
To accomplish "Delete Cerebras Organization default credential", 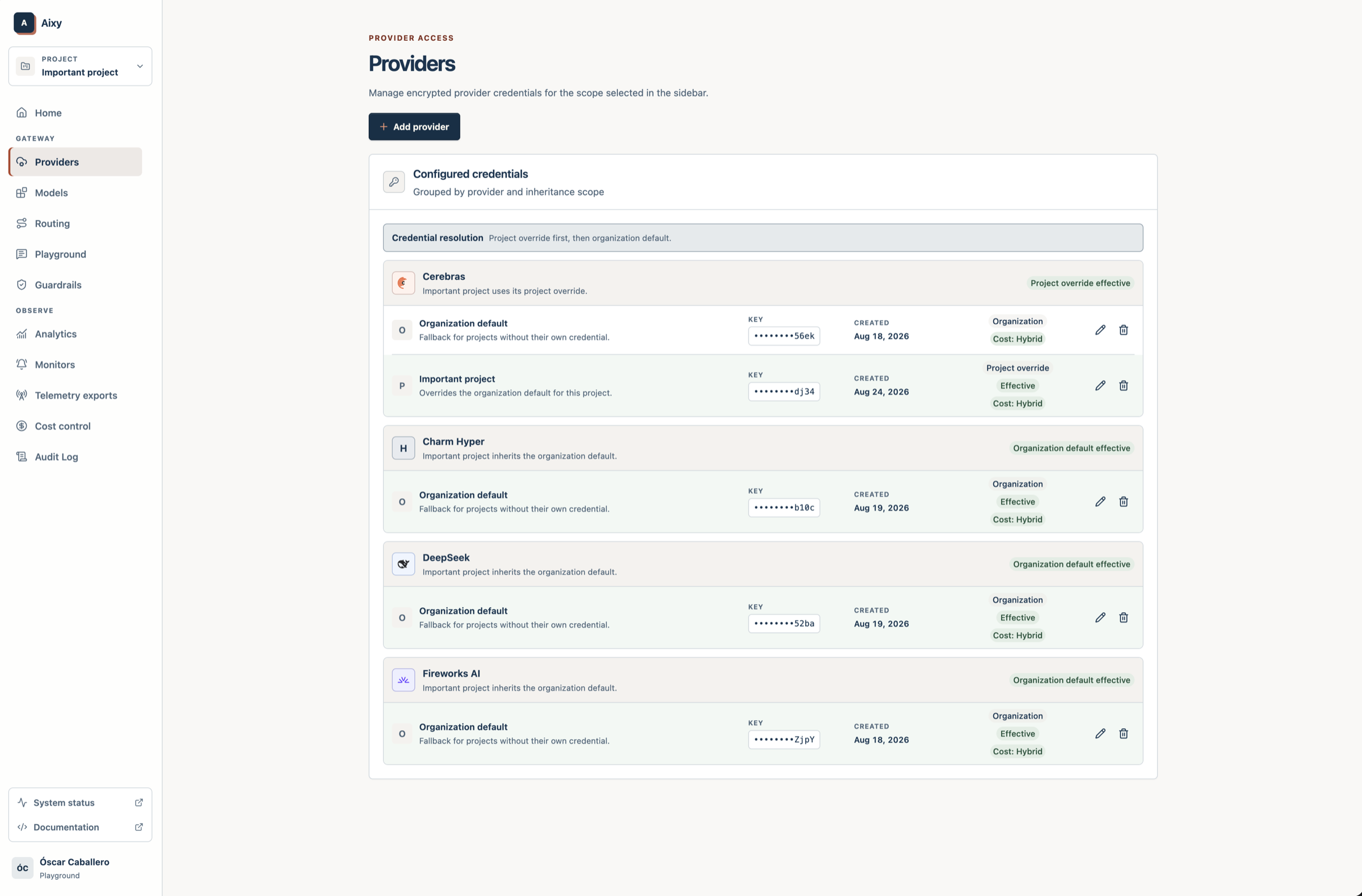I will (x=1123, y=330).
